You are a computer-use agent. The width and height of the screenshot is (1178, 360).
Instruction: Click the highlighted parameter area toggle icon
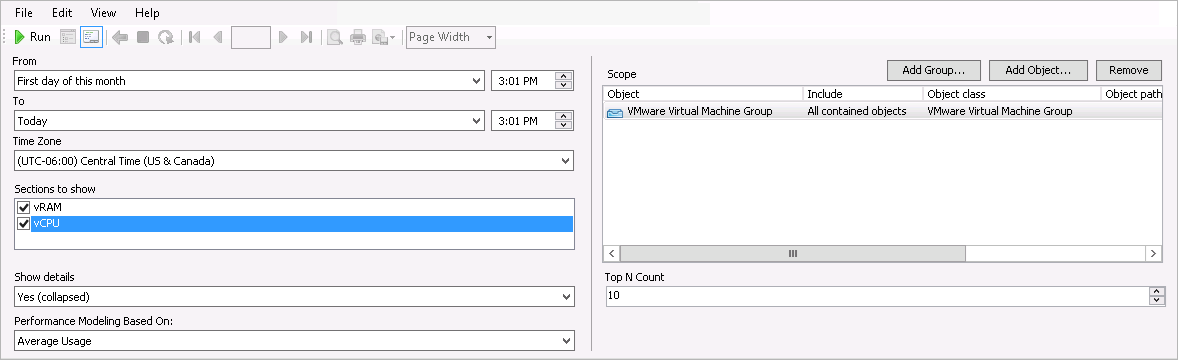(x=92, y=37)
